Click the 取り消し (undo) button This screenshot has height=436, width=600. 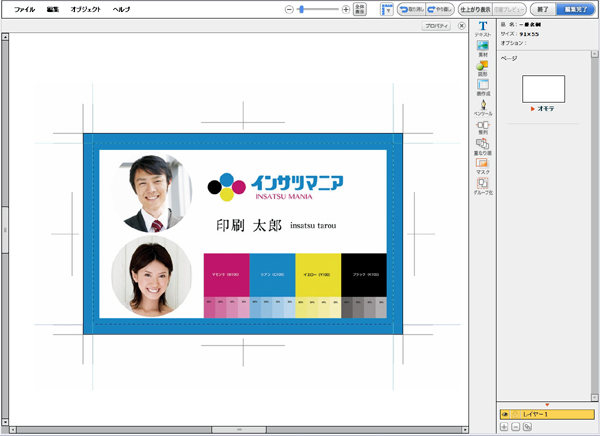(x=411, y=9)
